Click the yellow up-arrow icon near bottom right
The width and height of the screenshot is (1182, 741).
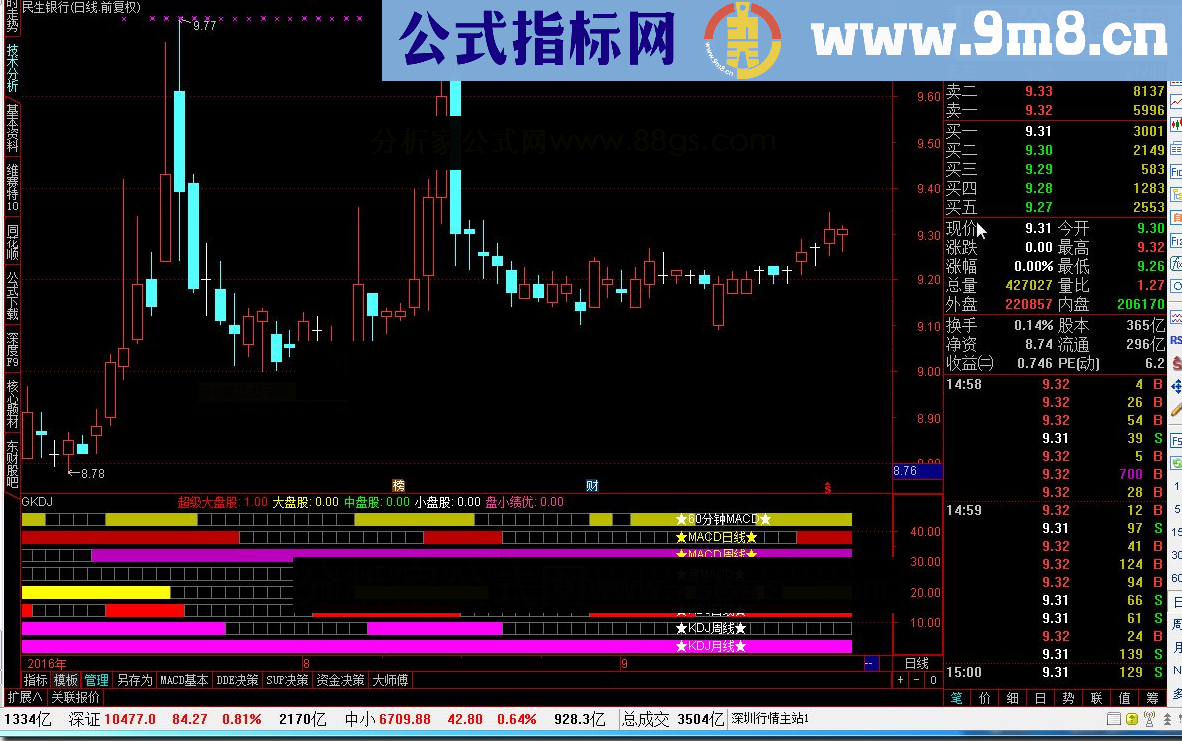point(1132,718)
